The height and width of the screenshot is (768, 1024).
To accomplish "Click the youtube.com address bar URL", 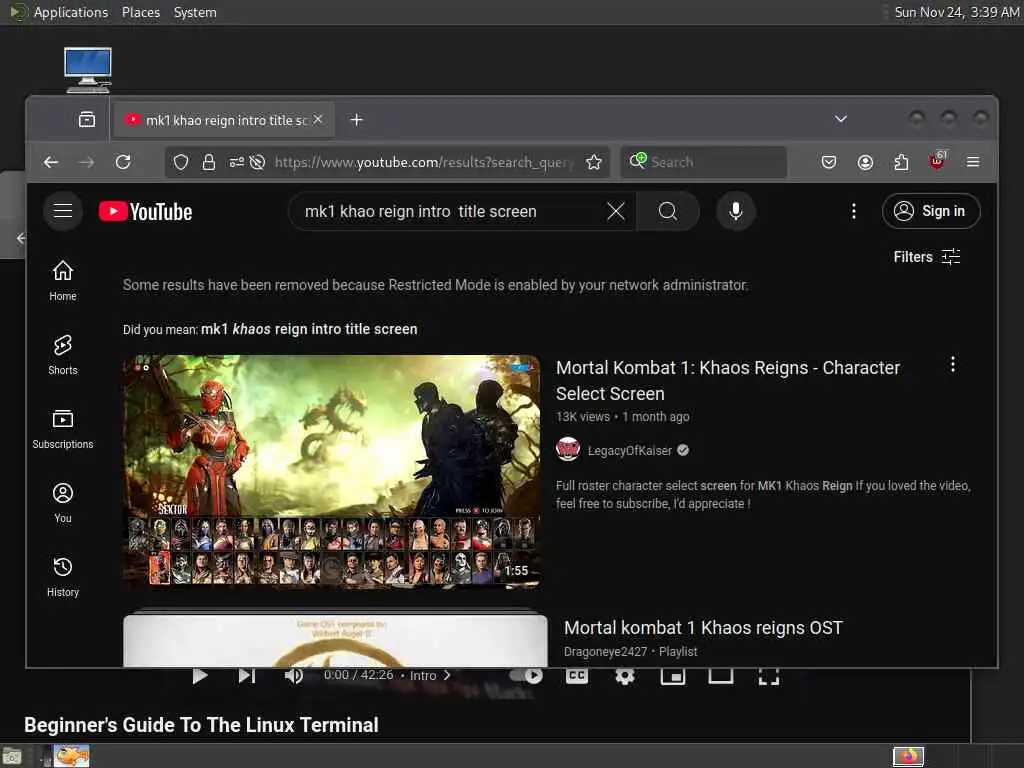I will tap(424, 162).
